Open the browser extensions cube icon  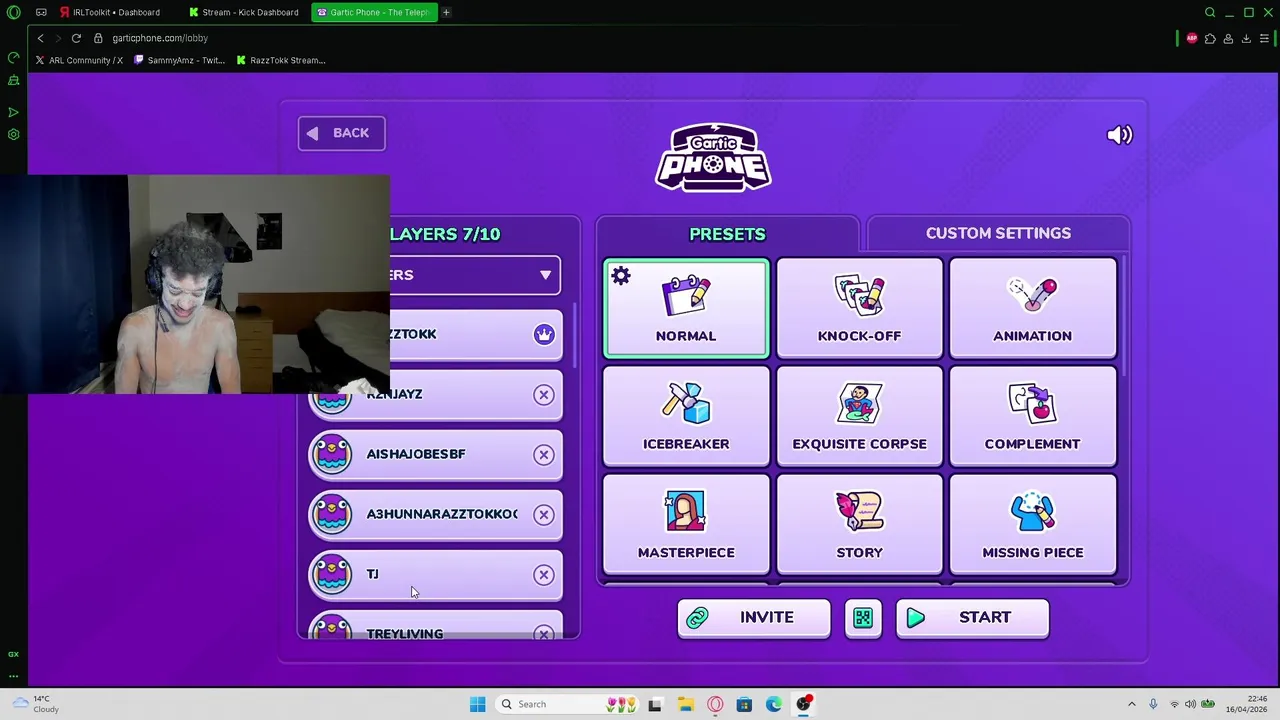[x=1210, y=38]
